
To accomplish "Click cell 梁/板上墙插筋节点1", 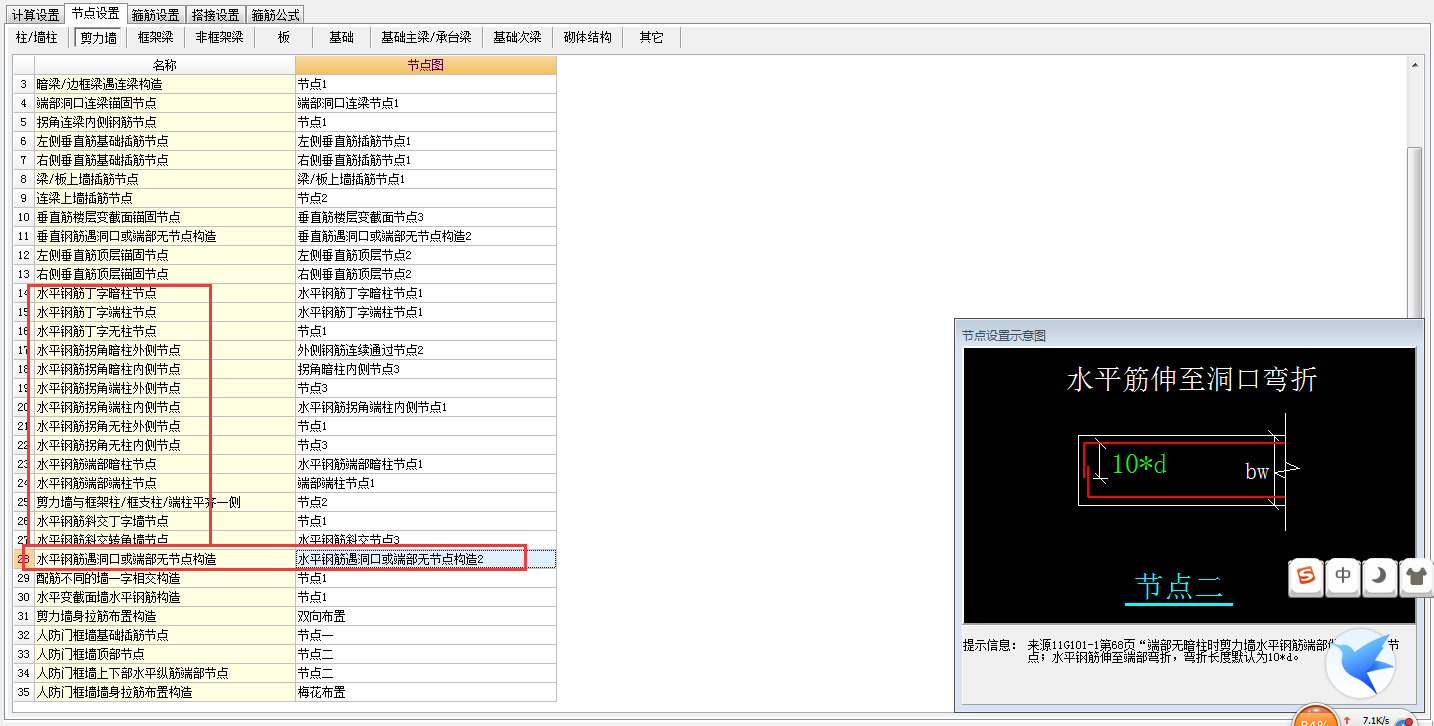I will 426,179.
